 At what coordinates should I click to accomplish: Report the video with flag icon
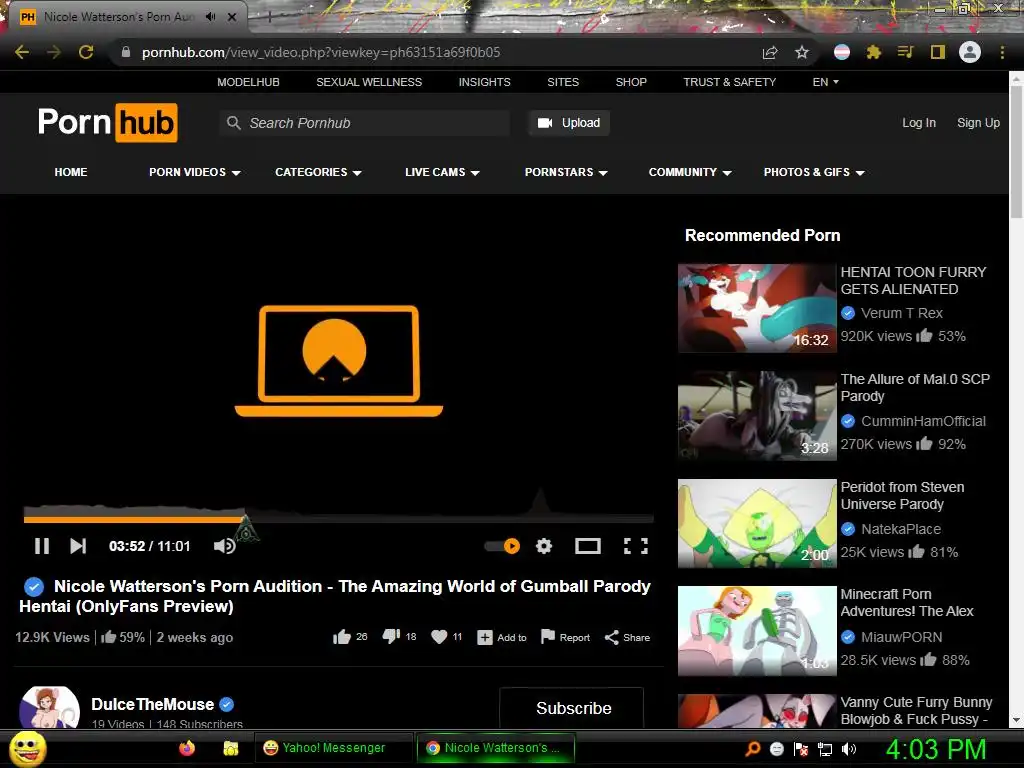(566, 637)
